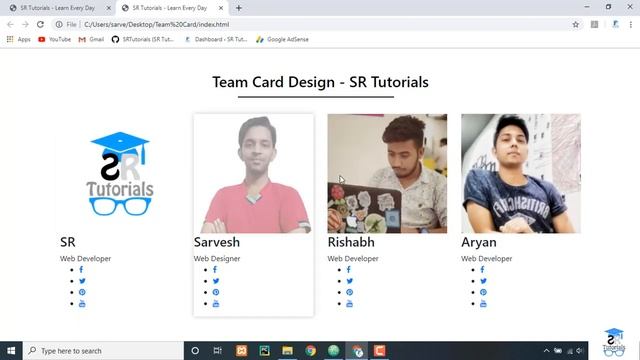Open a new browser tab

239,8
